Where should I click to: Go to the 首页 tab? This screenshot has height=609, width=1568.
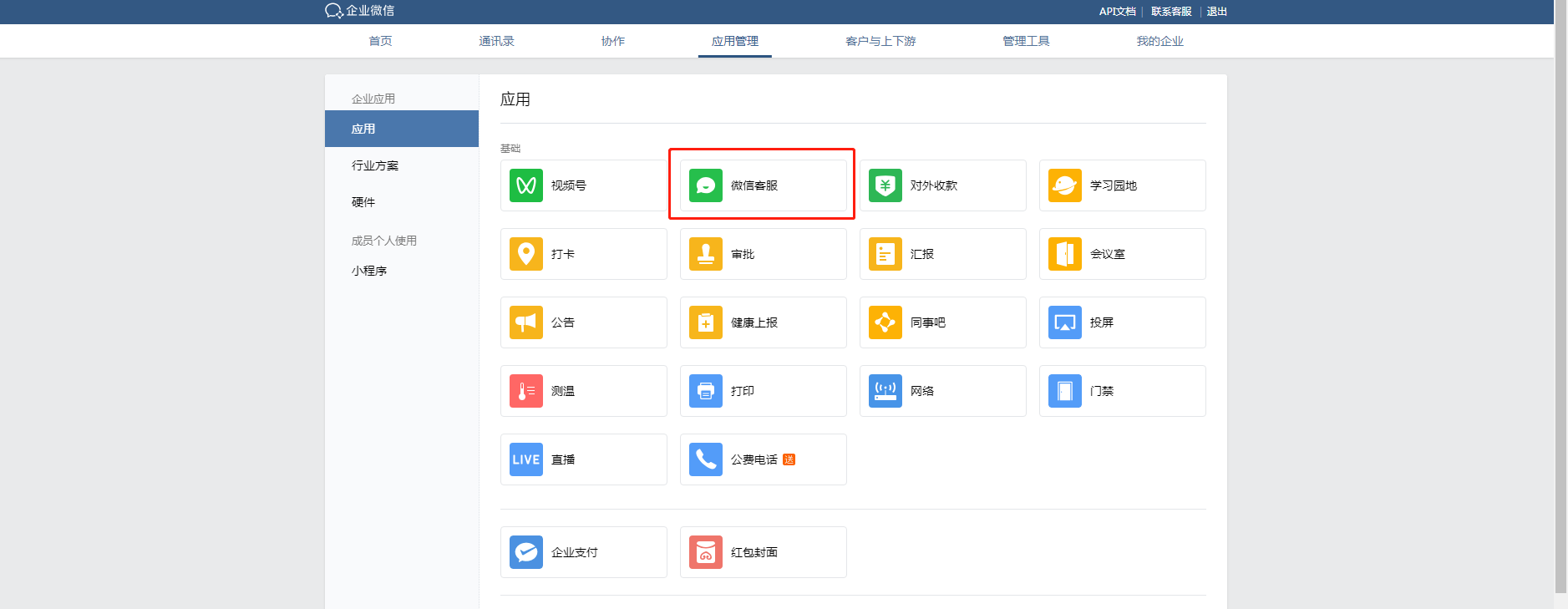point(380,41)
